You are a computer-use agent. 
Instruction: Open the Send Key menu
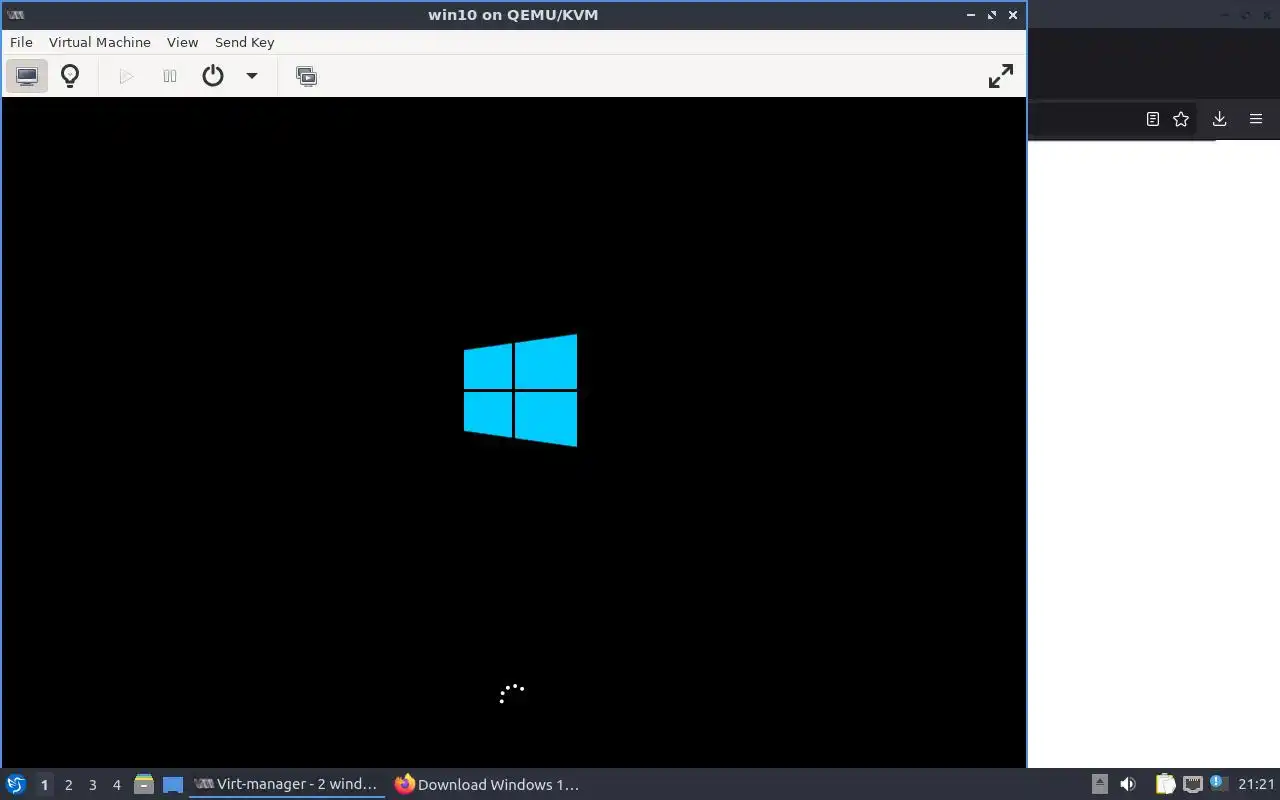coord(245,42)
